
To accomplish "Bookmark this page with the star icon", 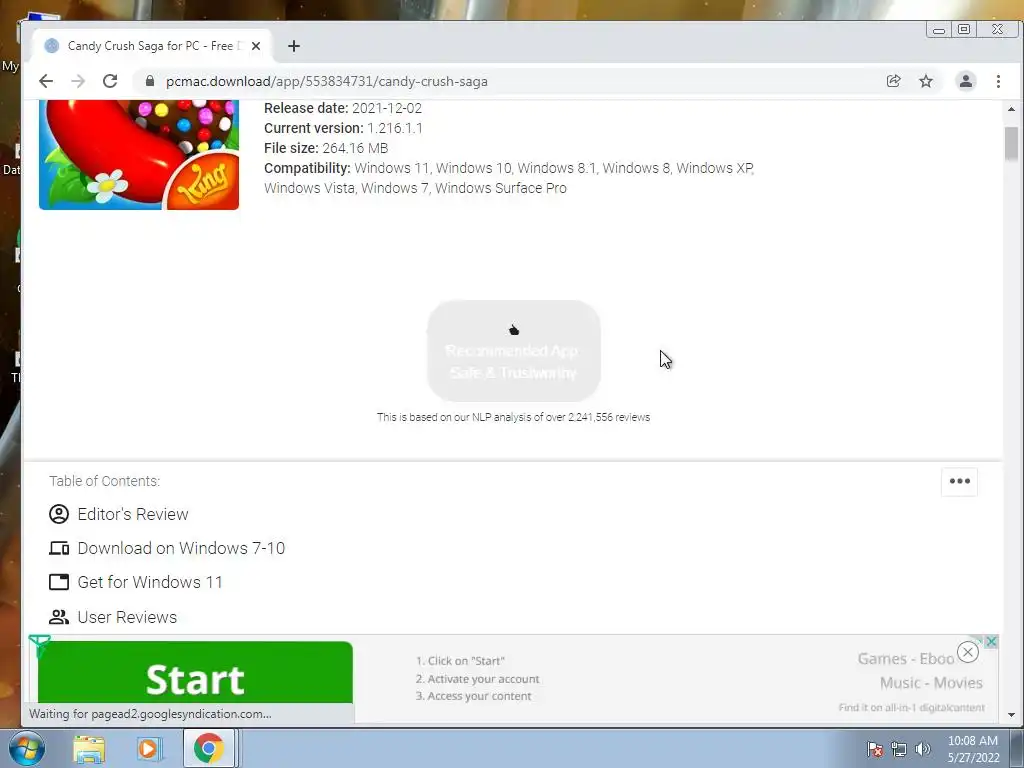I will pos(926,81).
